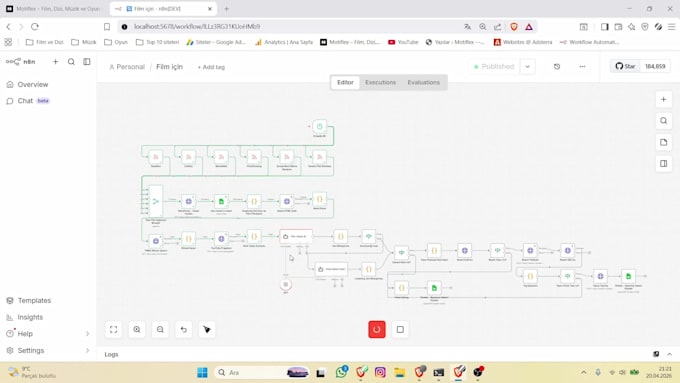The width and height of the screenshot is (680, 383).
Task: Click the red workflow execution button
Action: coord(377,329)
